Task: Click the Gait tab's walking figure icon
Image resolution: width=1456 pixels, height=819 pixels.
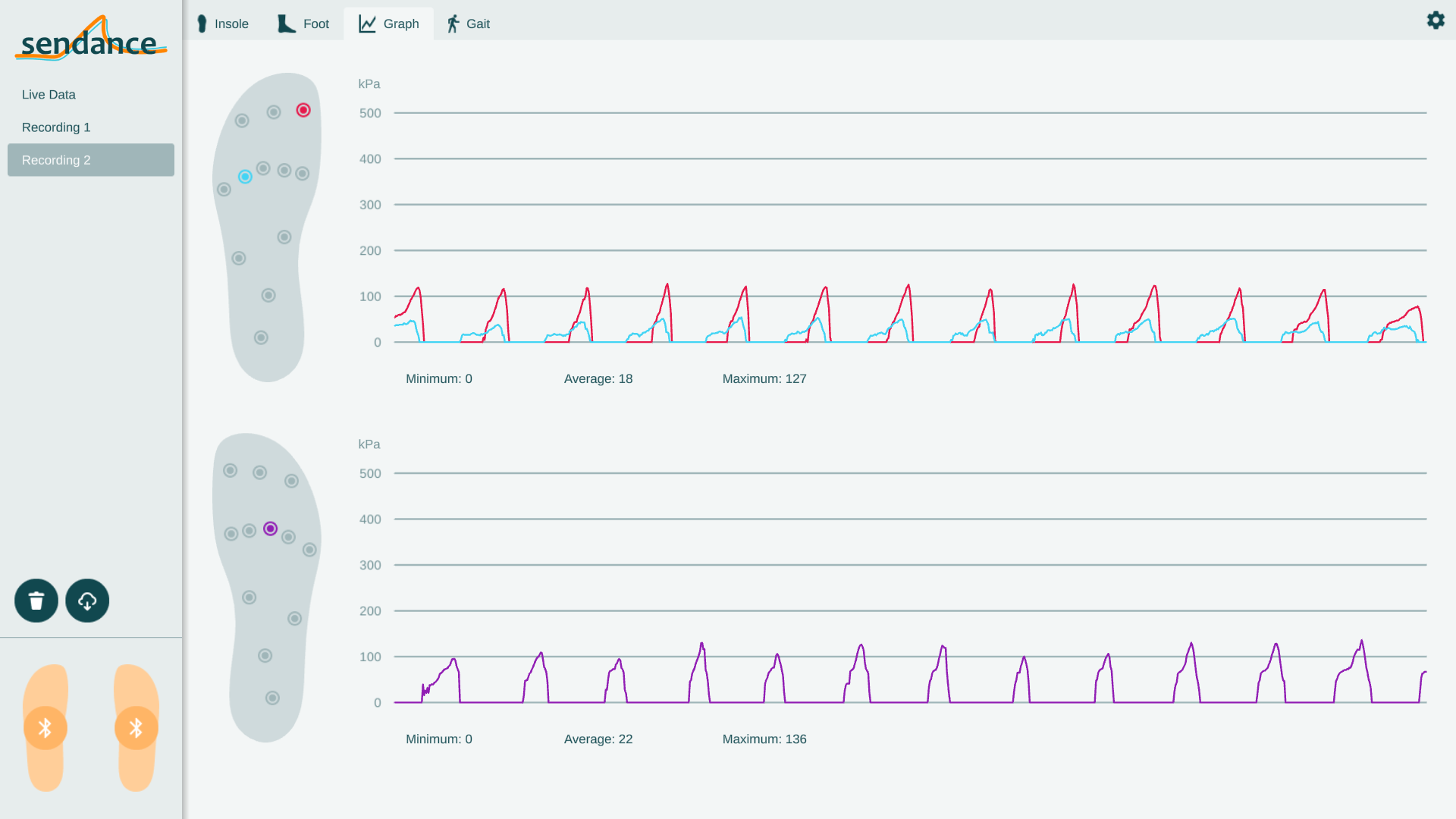Action: [453, 24]
